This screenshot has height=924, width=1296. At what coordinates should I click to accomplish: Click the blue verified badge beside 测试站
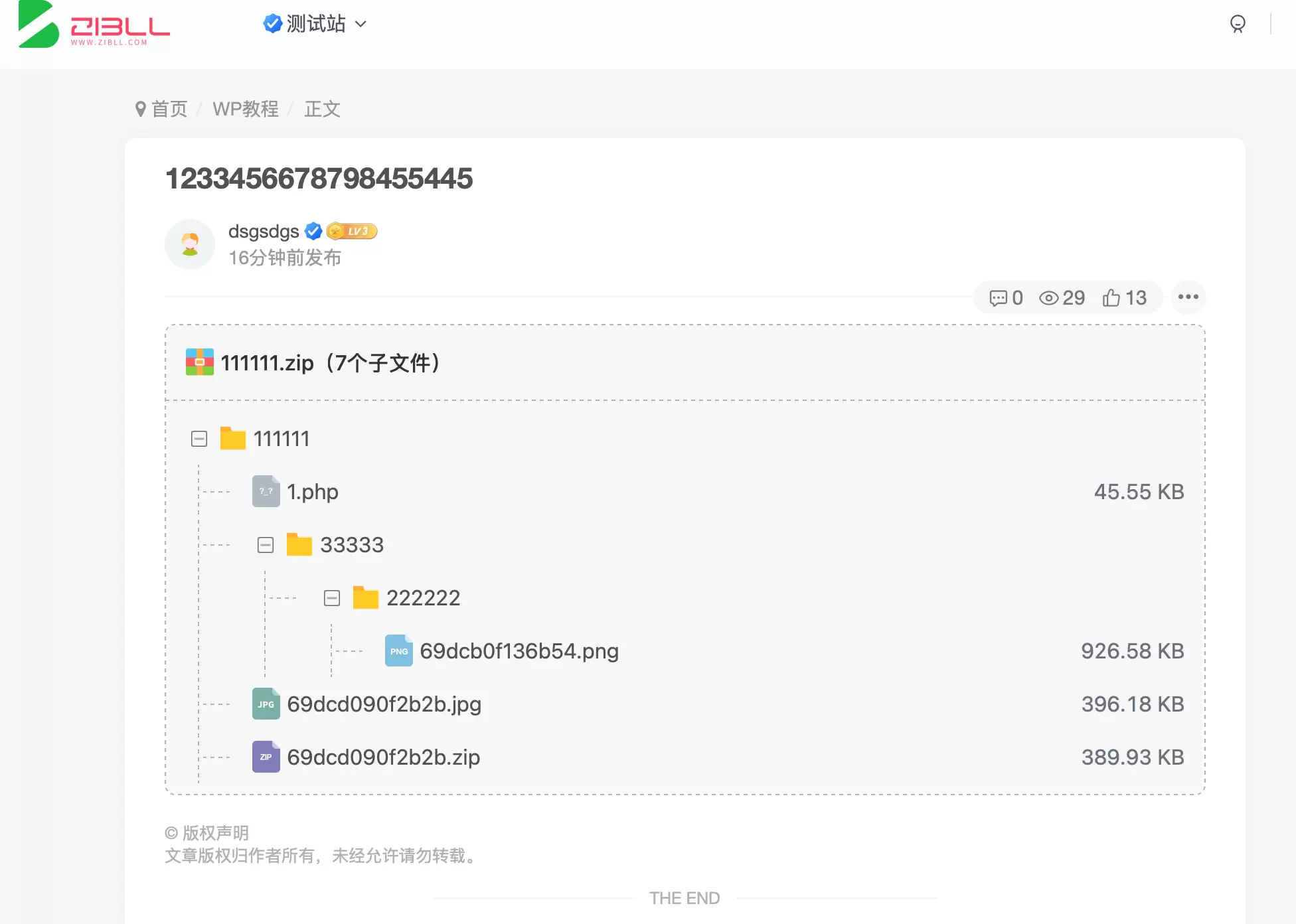(273, 24)
